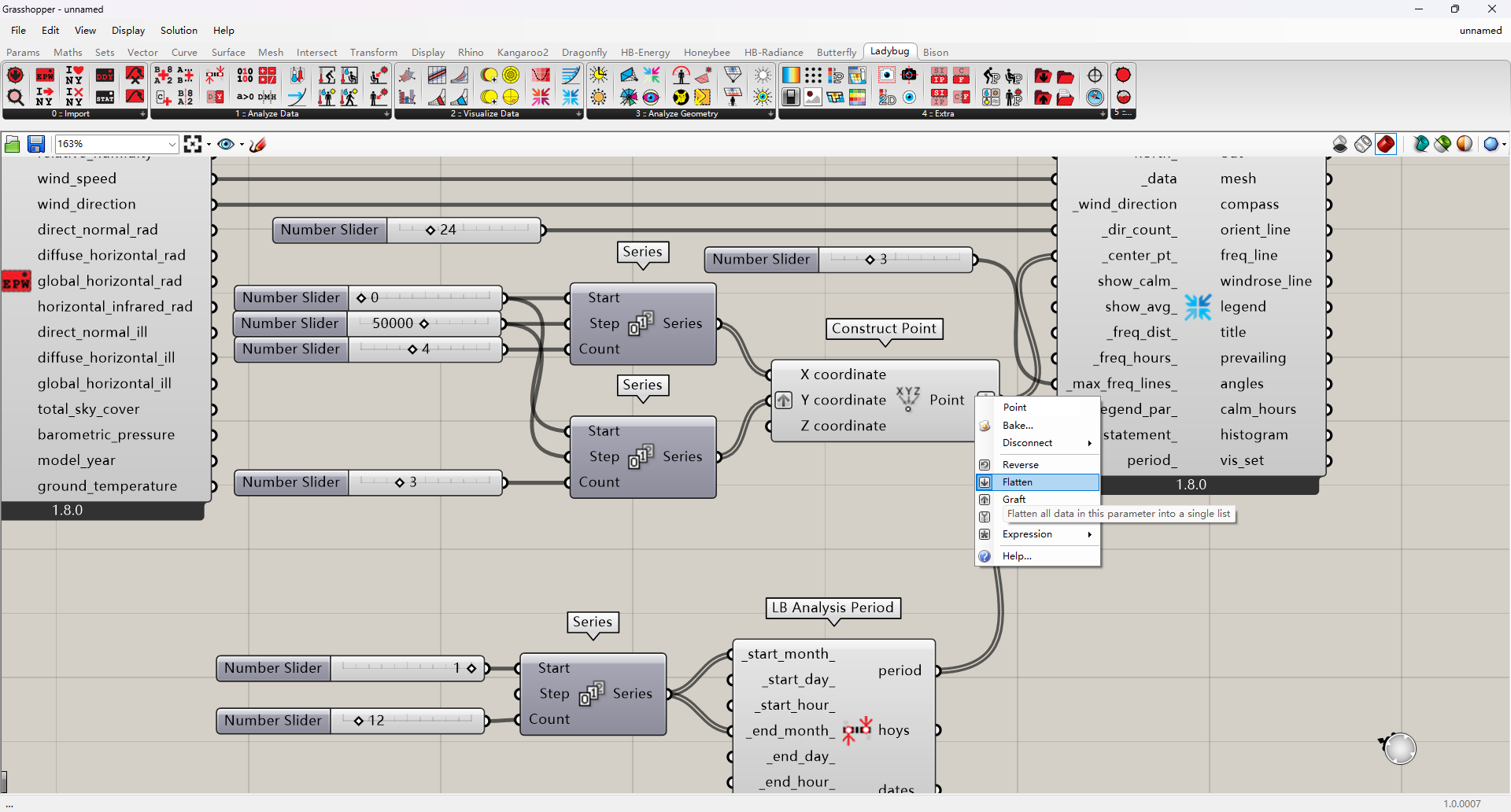Click the Y coordinate graft arrow icon
1511x812 pixels.
tap(784, 400)
